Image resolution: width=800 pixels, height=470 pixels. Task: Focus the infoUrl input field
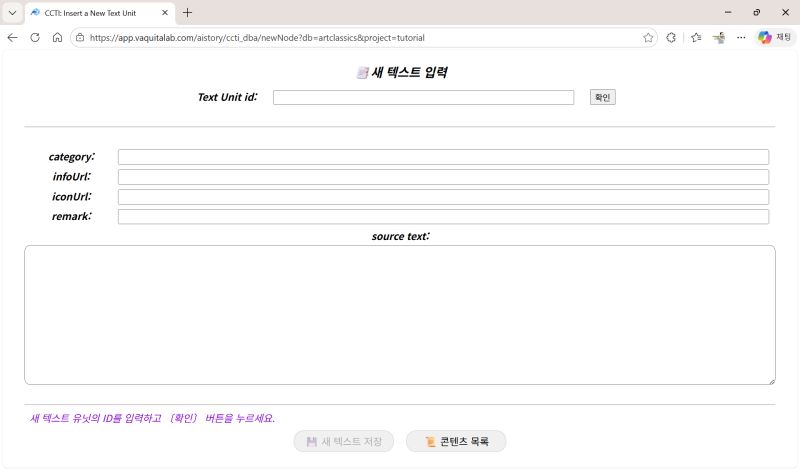pyautogui.click(x=443, y=177)
